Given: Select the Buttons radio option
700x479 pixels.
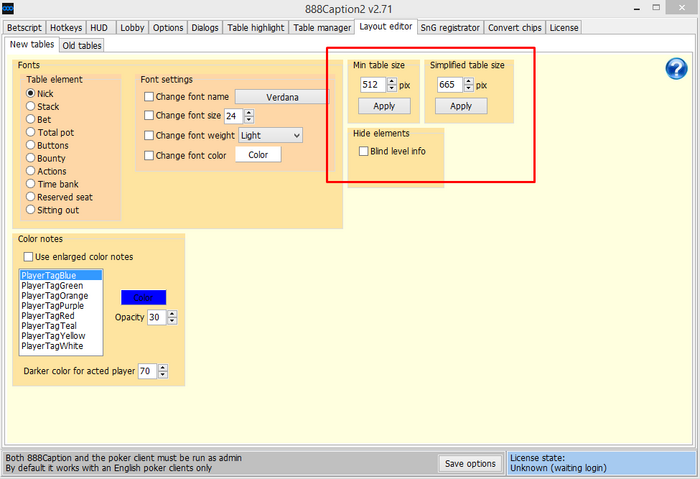Looking at the screenshot, I should click(30, 145).
